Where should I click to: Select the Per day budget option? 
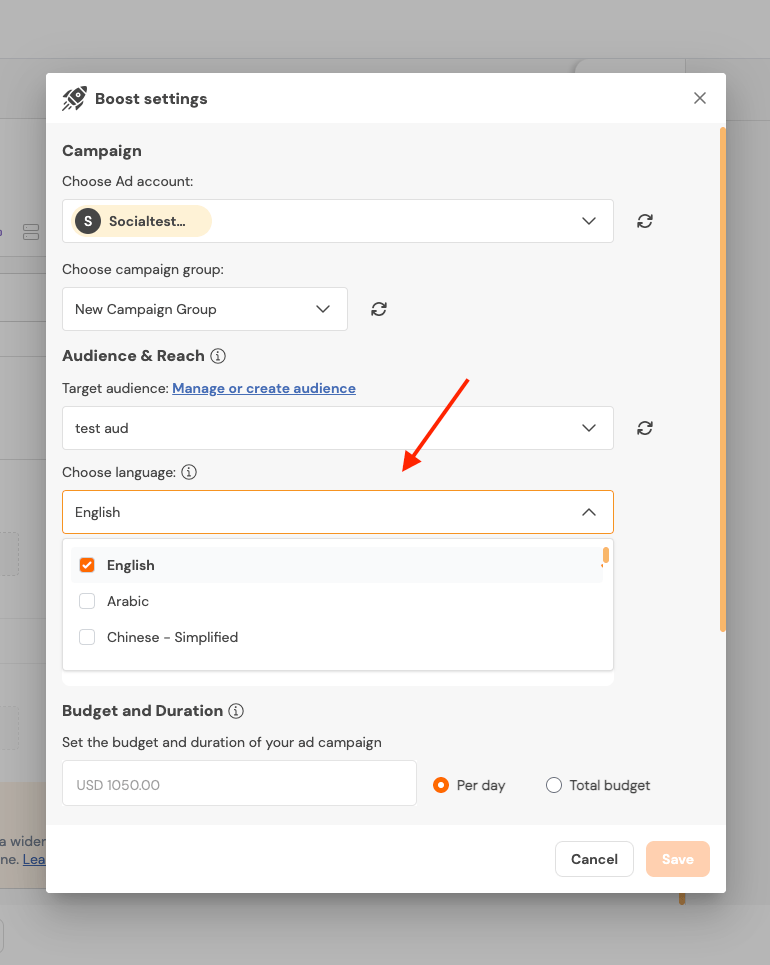441,785
